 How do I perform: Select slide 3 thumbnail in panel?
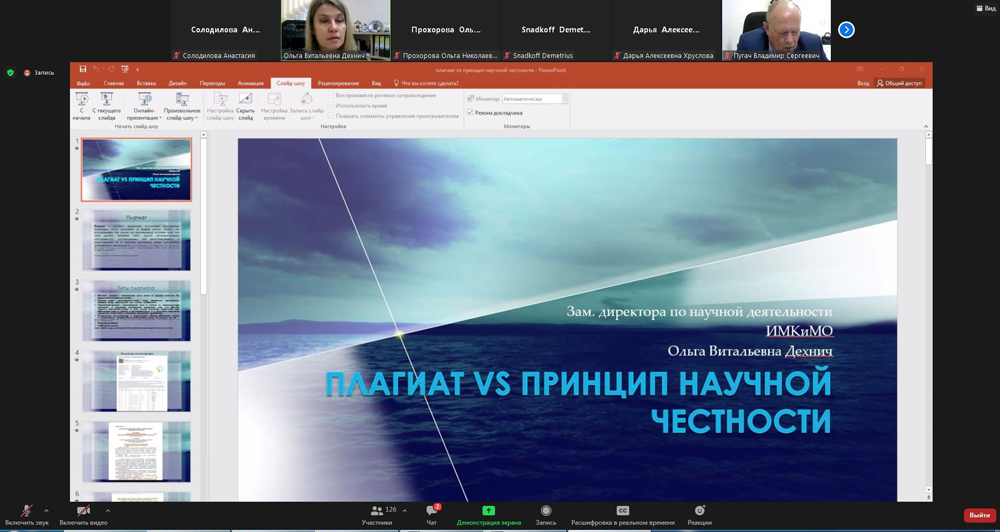[136, 310]
